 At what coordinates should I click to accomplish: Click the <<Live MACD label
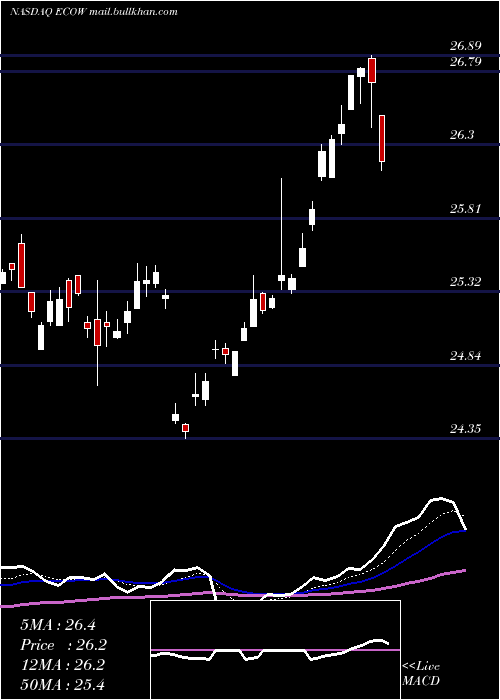[421, 673]
